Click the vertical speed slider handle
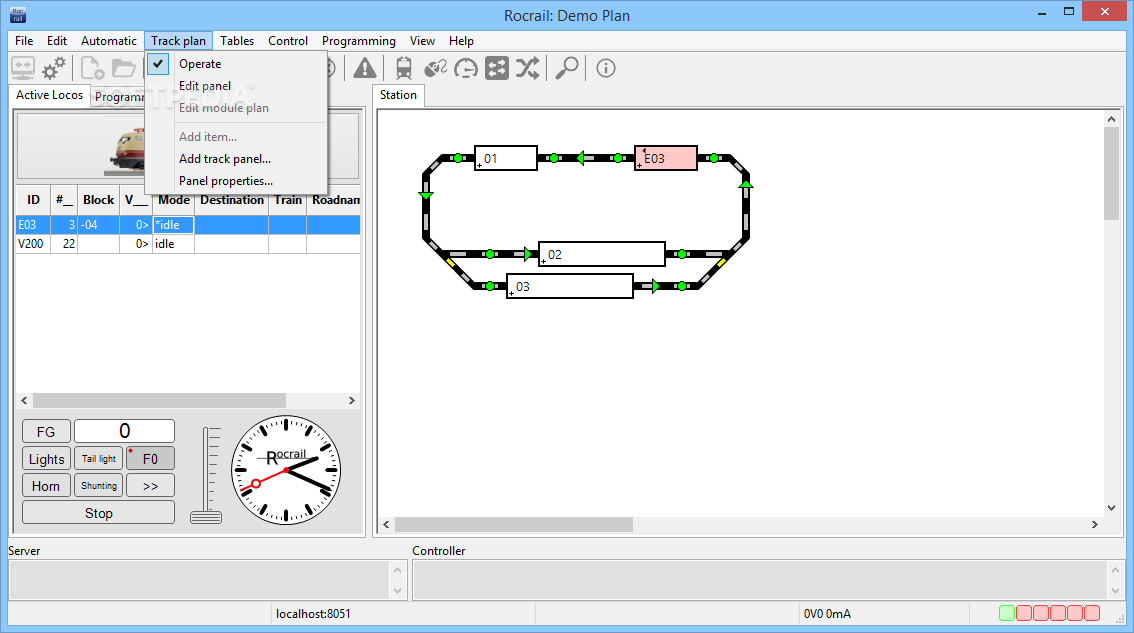The width and height of the screenshot is (1134, 633). [206, 517]
